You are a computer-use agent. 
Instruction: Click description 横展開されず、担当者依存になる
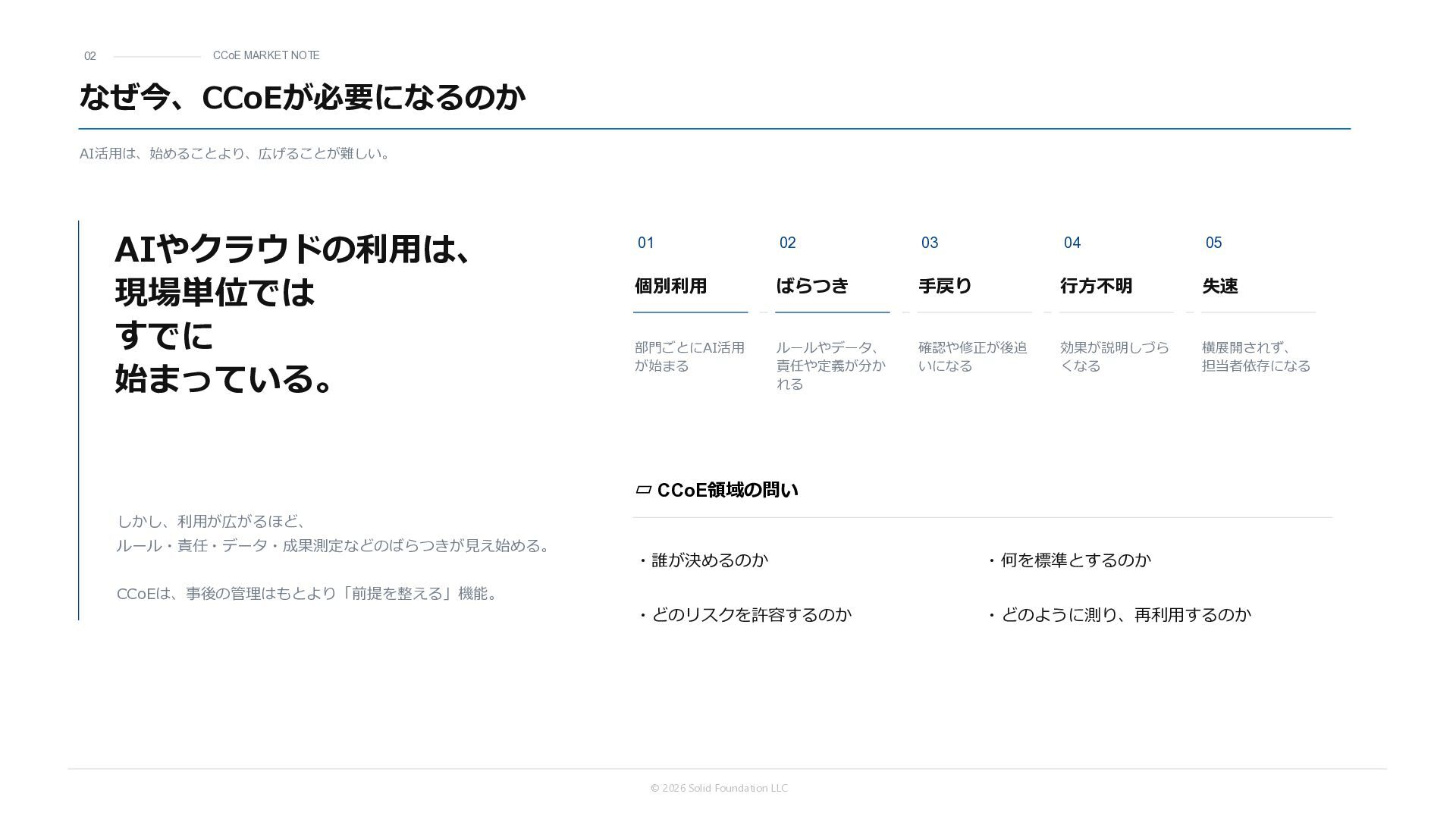(x=1257, y=356)
